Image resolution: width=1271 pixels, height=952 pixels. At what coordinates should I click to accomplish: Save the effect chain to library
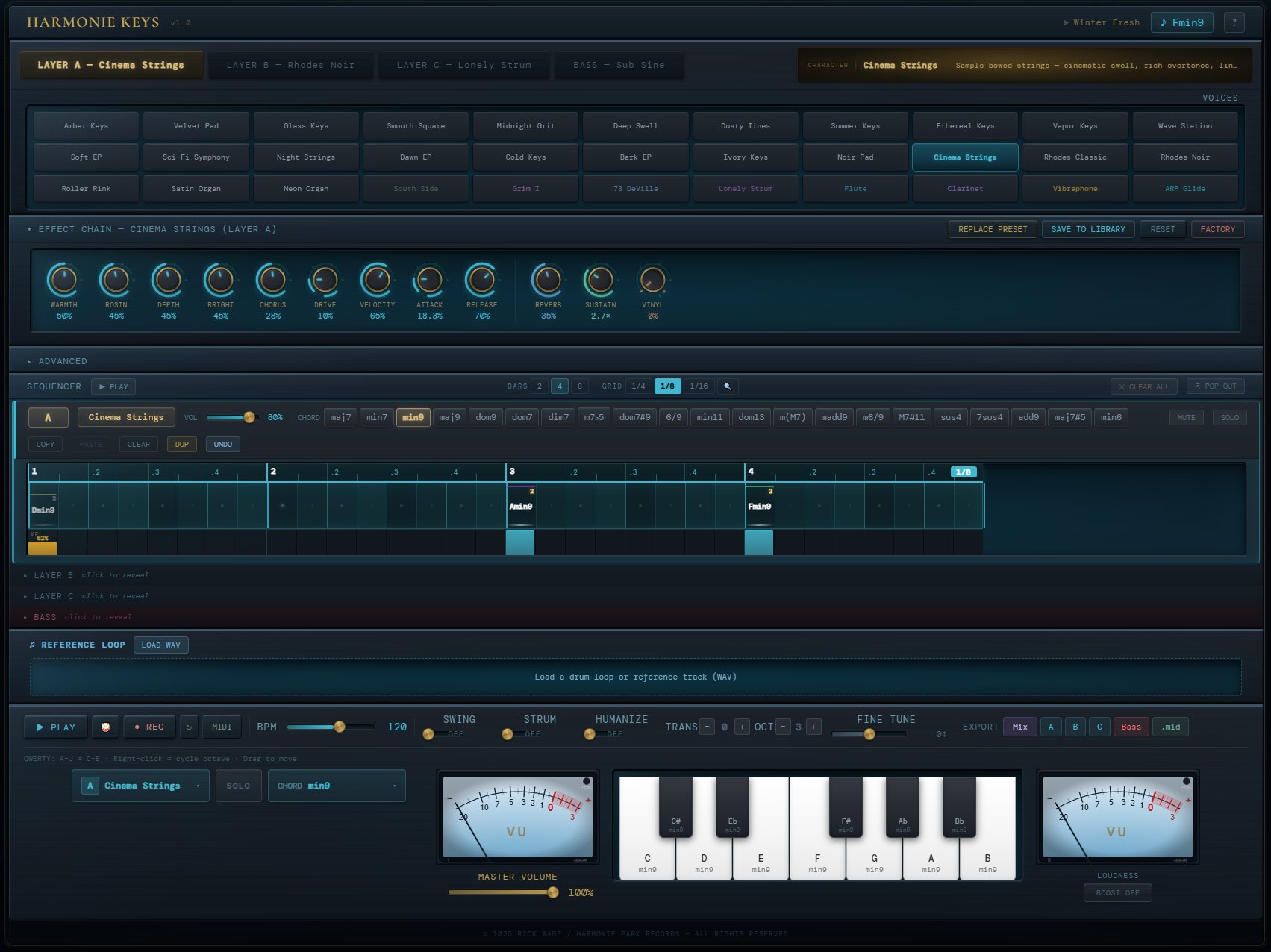click(1088, 229)
